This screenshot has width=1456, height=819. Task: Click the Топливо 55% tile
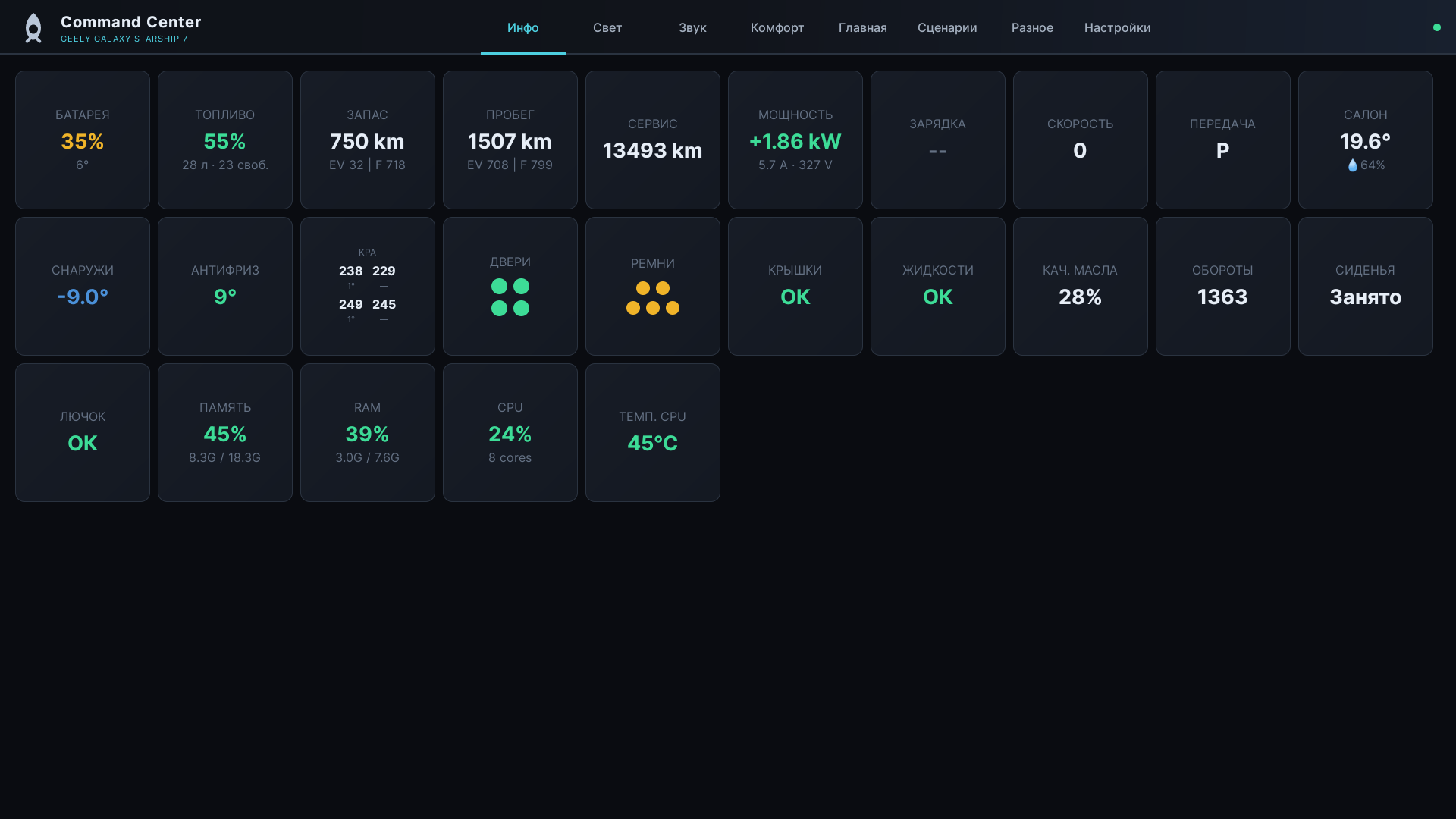(225, 140)
